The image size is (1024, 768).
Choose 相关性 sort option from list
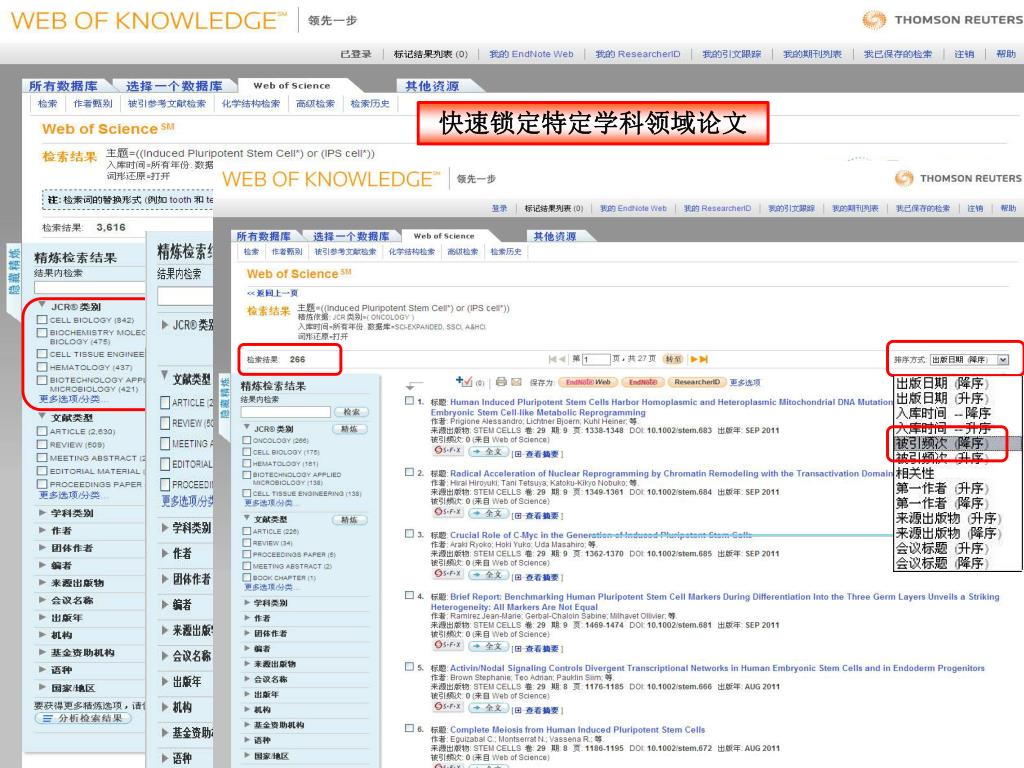[915, 473]
